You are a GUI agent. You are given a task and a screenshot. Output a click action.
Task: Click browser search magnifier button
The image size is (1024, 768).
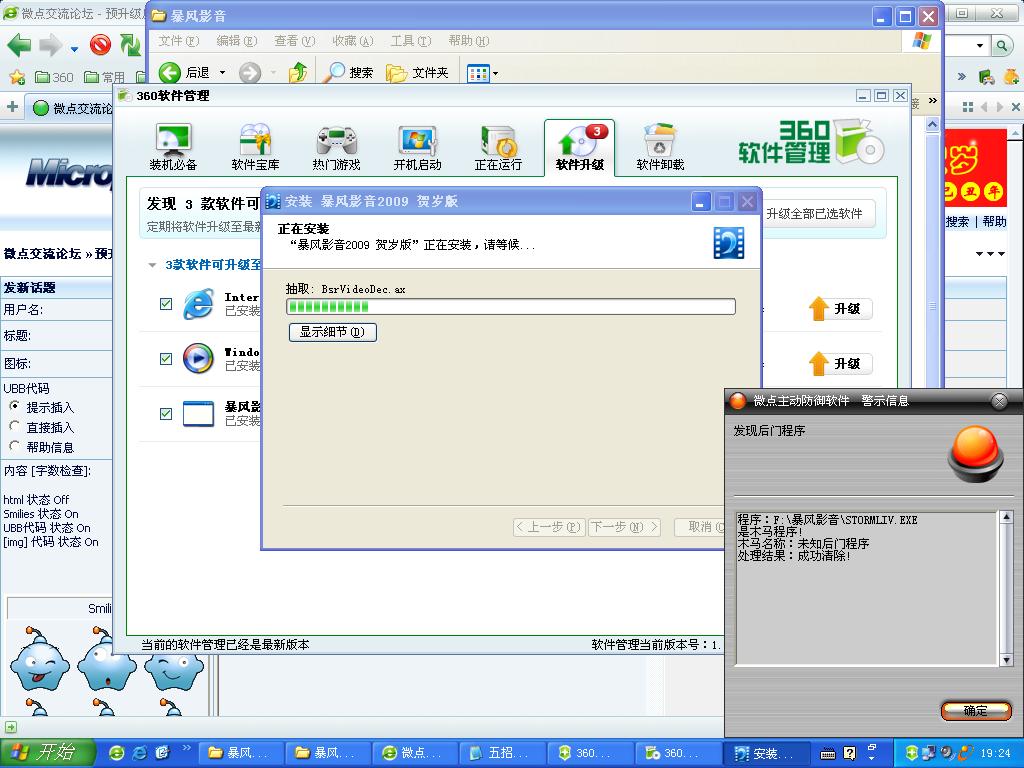[x=1000, y=45]
